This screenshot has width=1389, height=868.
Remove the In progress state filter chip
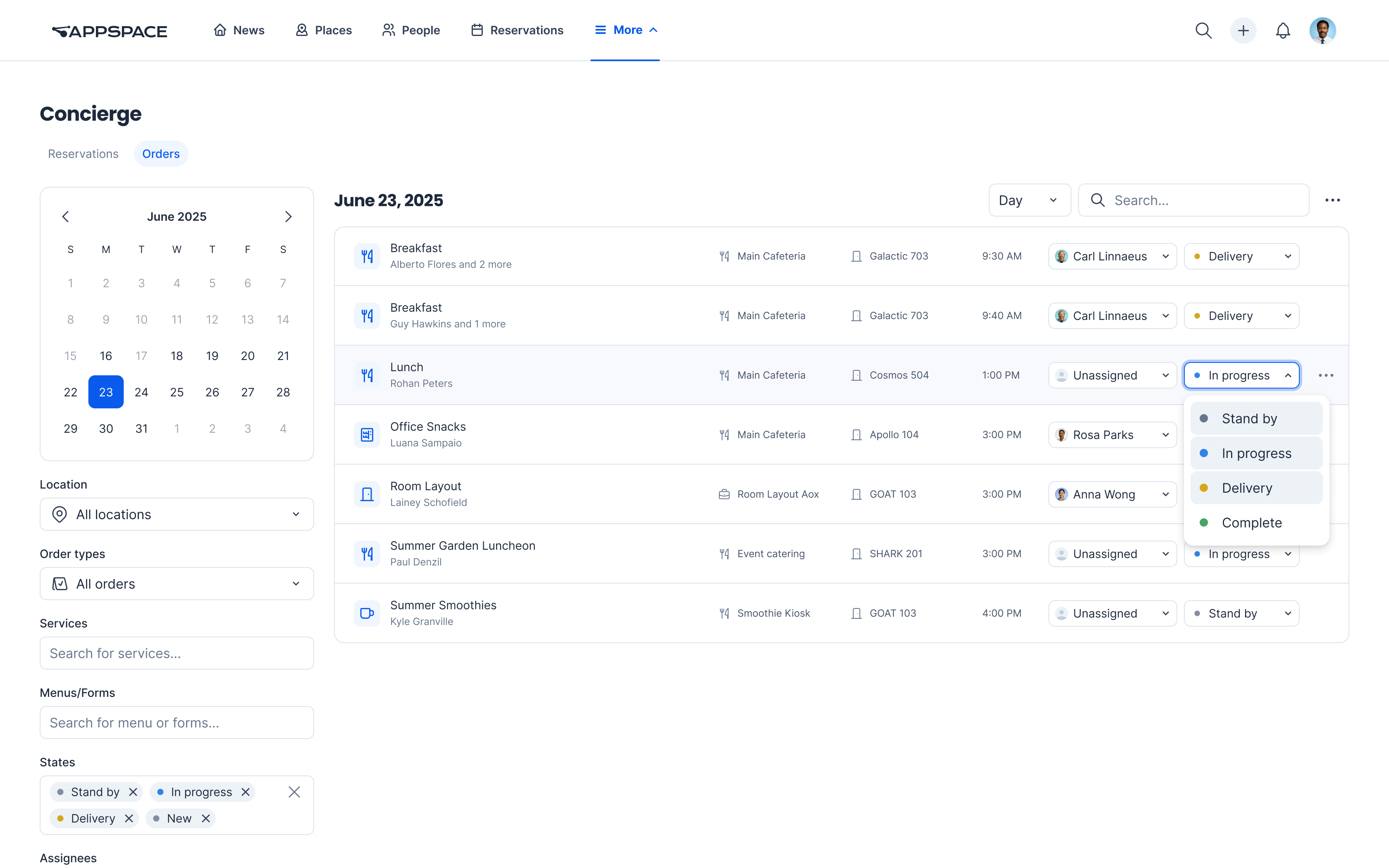coord(246,792)
